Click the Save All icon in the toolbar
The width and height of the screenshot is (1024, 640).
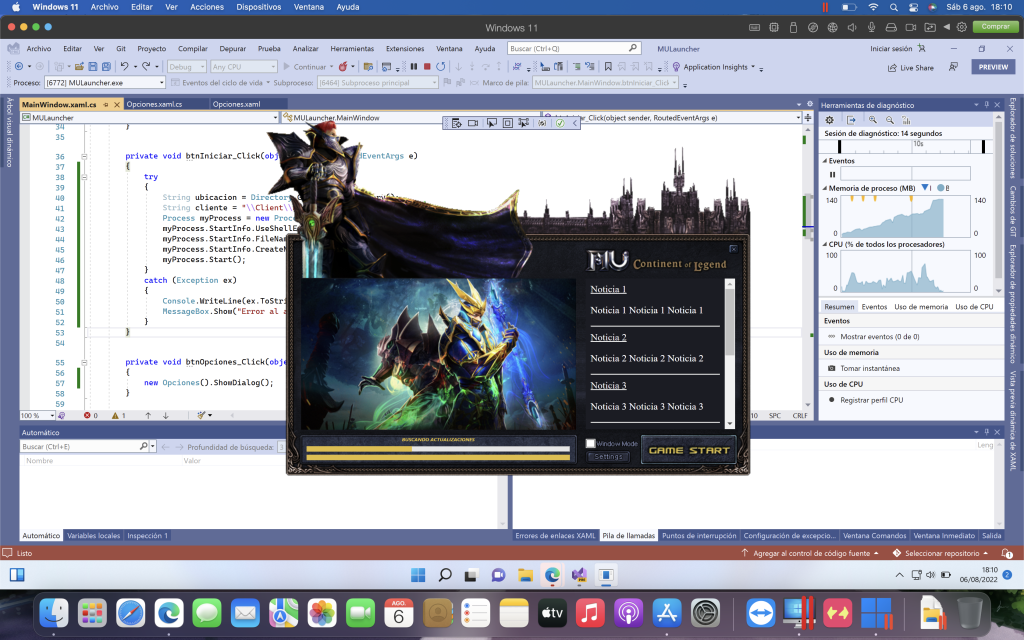point(106,67)
